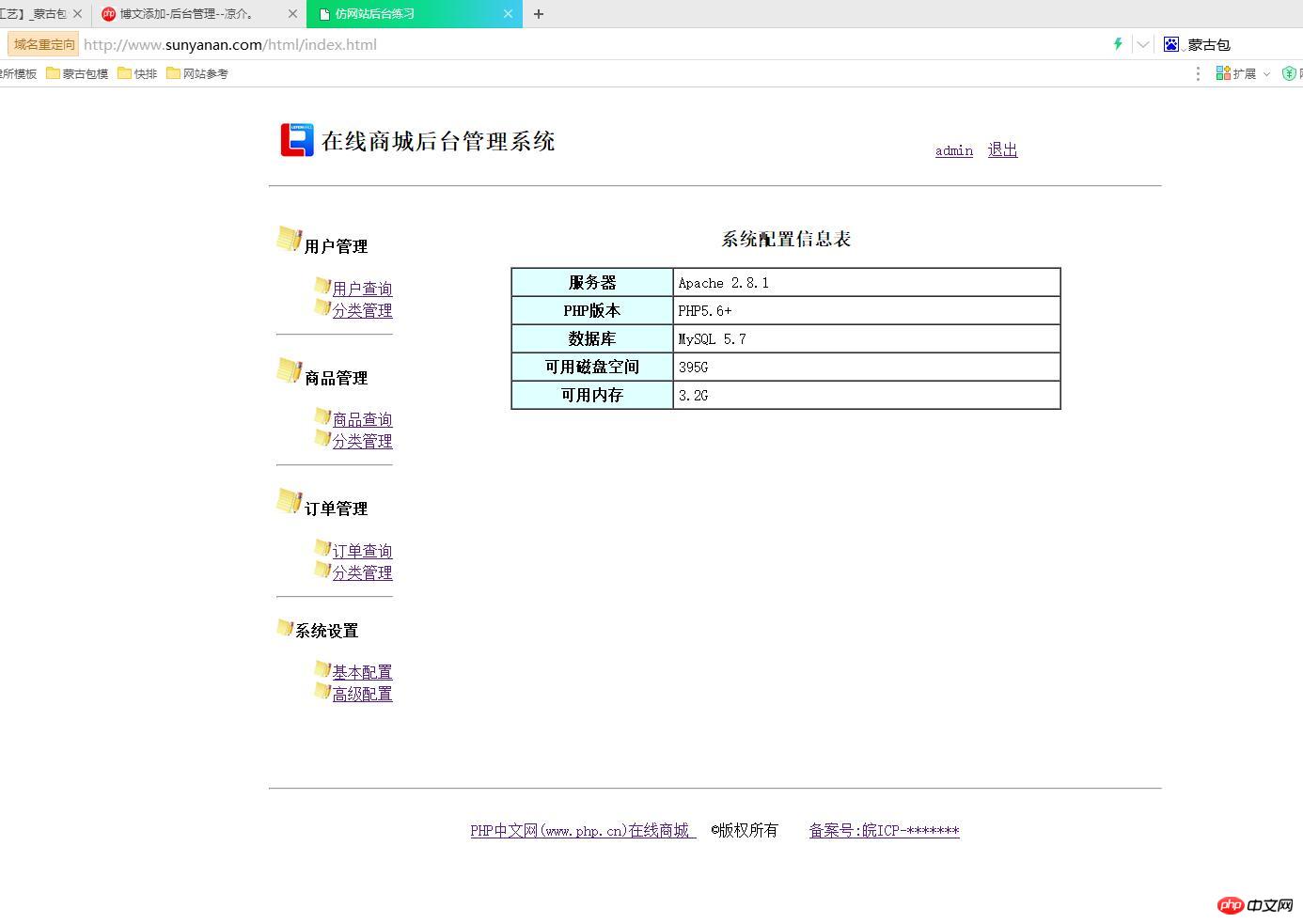1303x924 pixels.
Task: Switch to the 仿网站后台练习 tab
Action: pos(415,14)
